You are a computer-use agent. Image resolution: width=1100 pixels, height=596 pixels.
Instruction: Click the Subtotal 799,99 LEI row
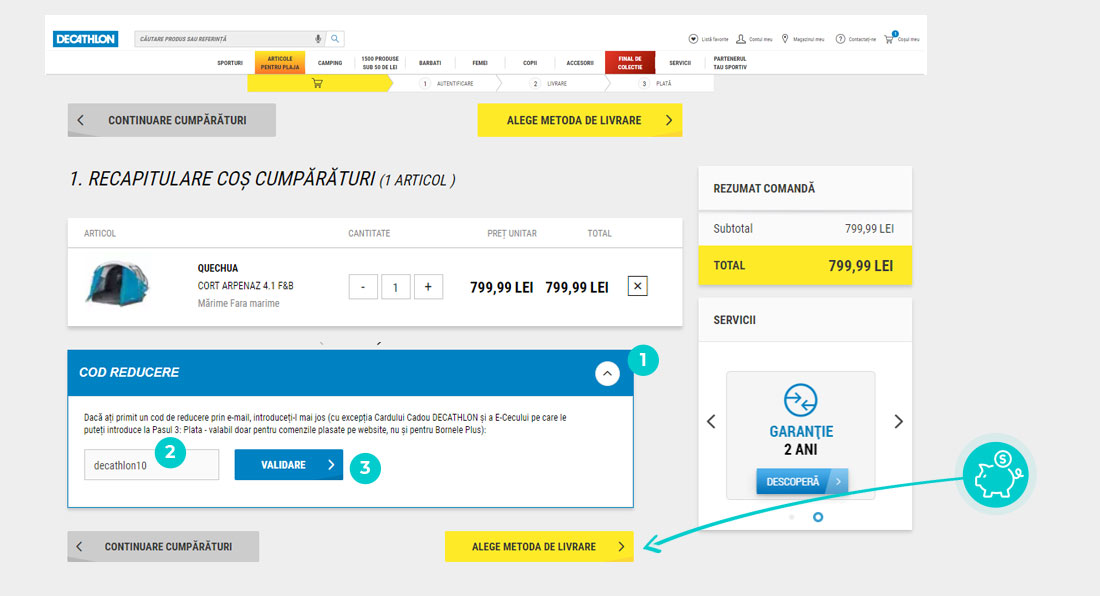(805, 229)
